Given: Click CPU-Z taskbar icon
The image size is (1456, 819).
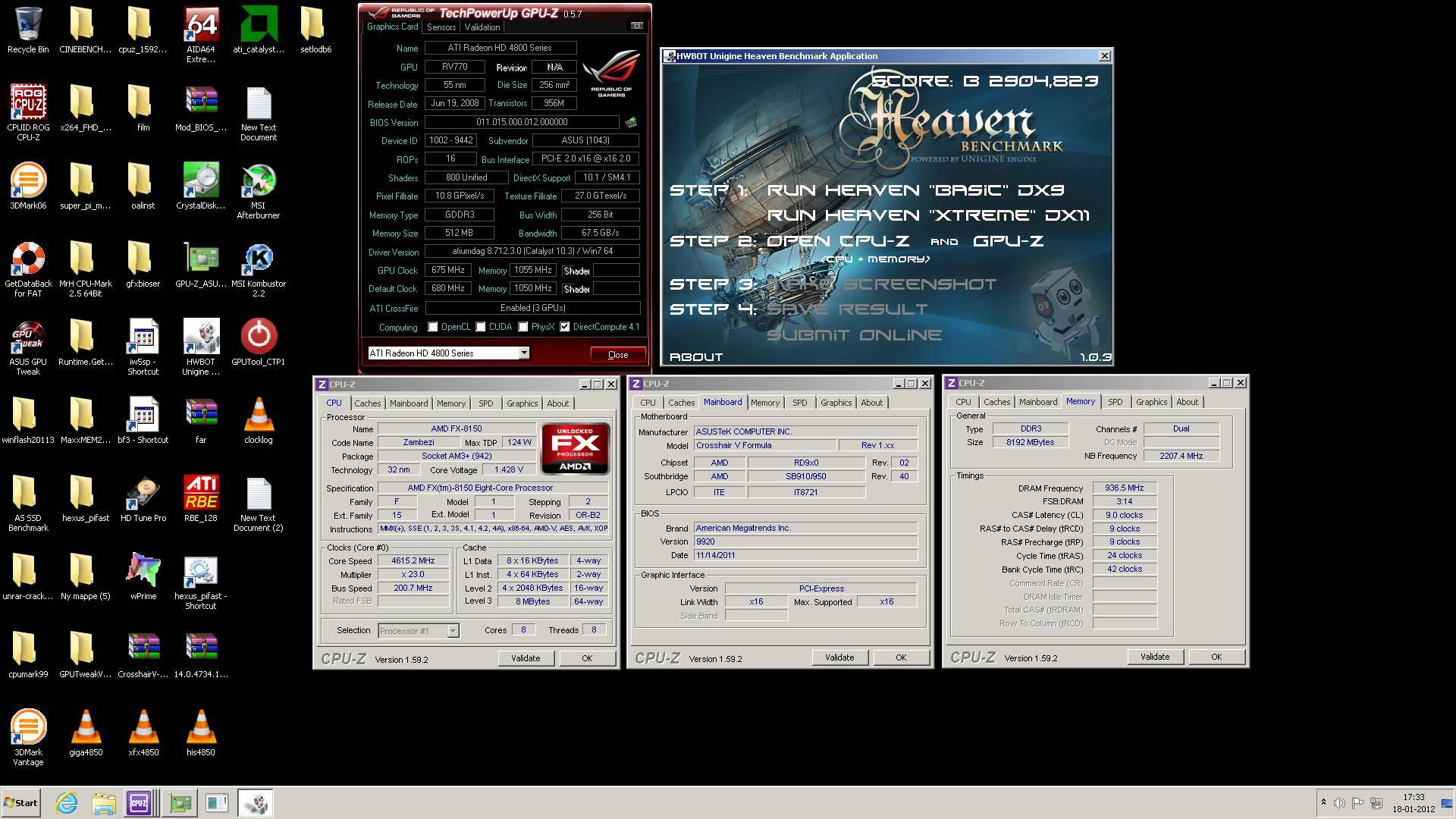Looking at the screenshot, I should point(139,803).
